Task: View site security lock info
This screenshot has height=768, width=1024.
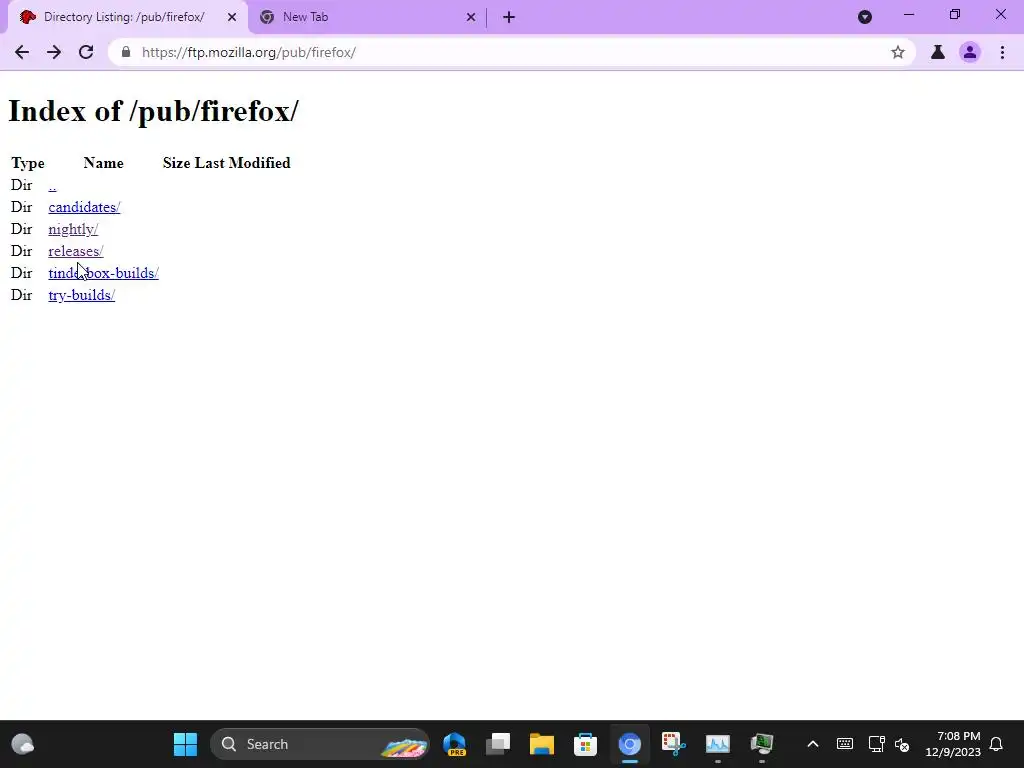Action: [126, 52]
